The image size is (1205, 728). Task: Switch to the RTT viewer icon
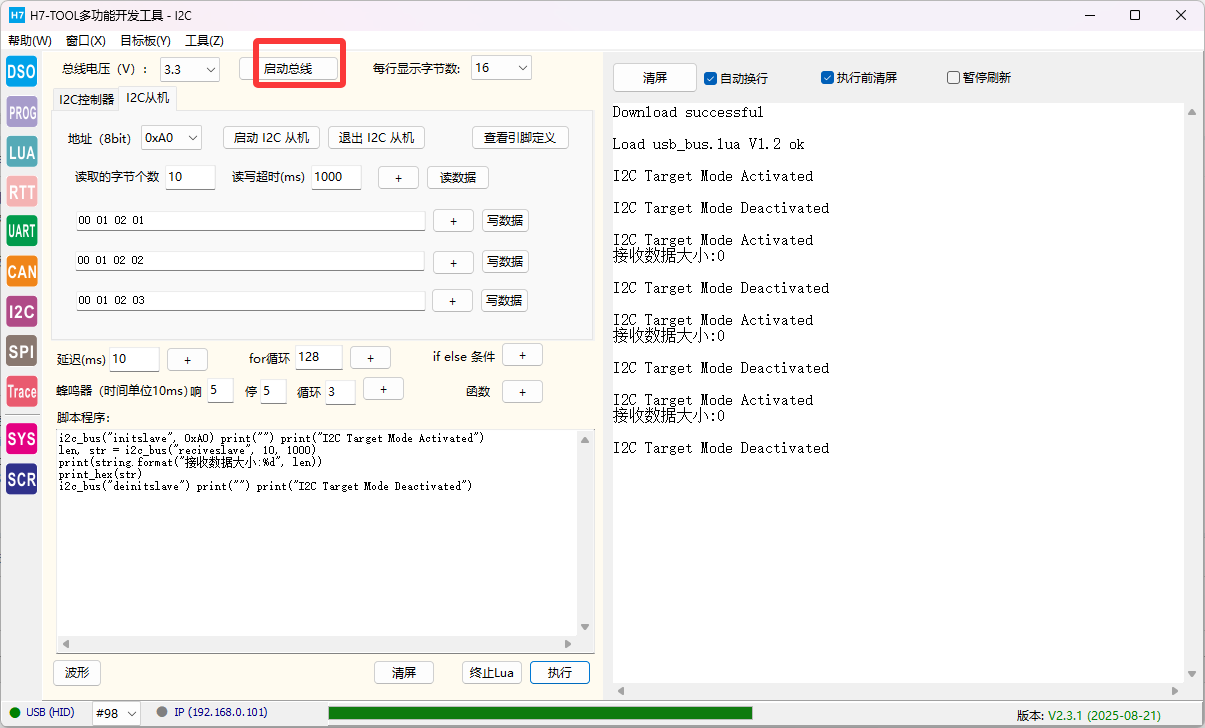(21, 191)
